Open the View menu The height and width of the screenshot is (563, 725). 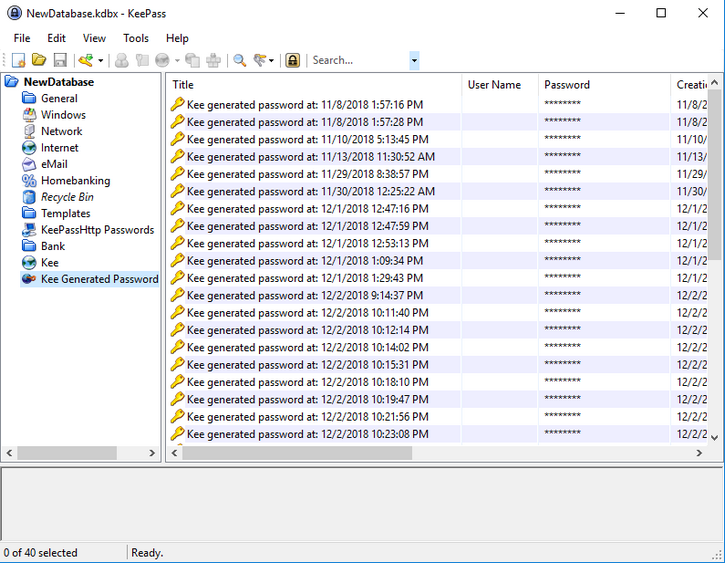tap(94, 38)
